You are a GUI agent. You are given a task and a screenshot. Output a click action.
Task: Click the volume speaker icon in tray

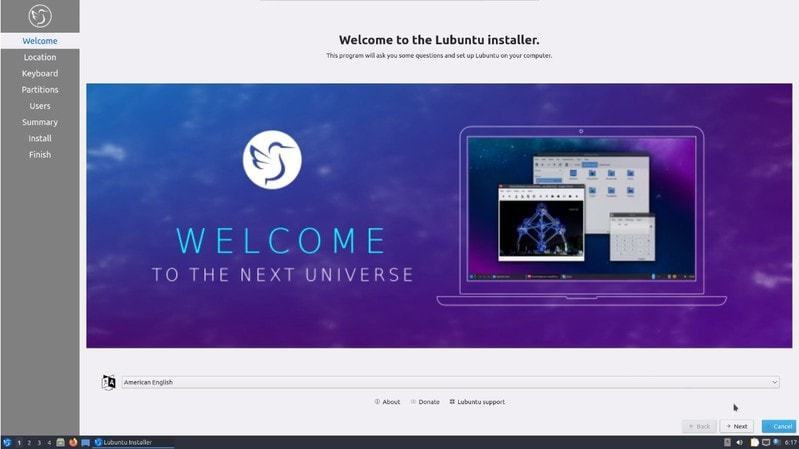(x=740, y=441)
